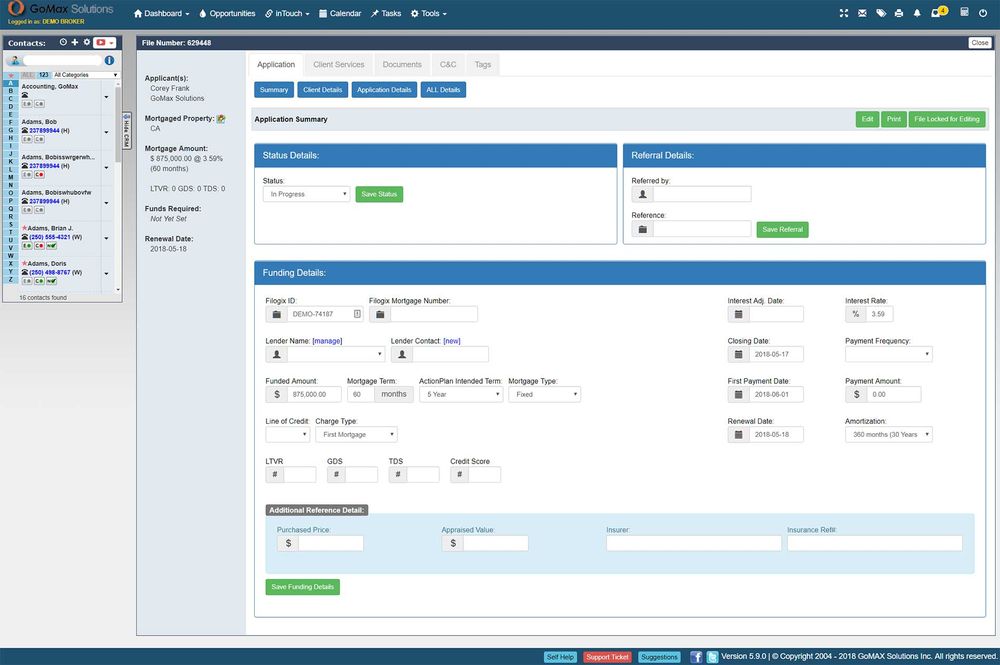Click into the Purchased Price field
Screen dimensions: 1000x665
click(330, 543)
